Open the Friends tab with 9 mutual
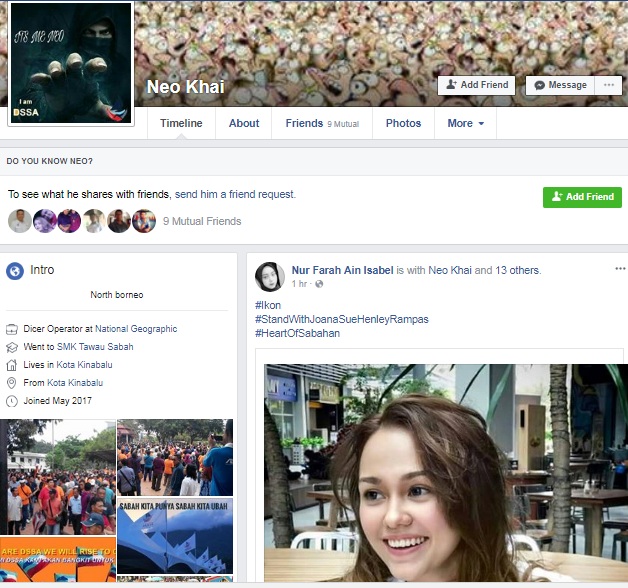The image size is (628, 588). click(x=322, y=123)
